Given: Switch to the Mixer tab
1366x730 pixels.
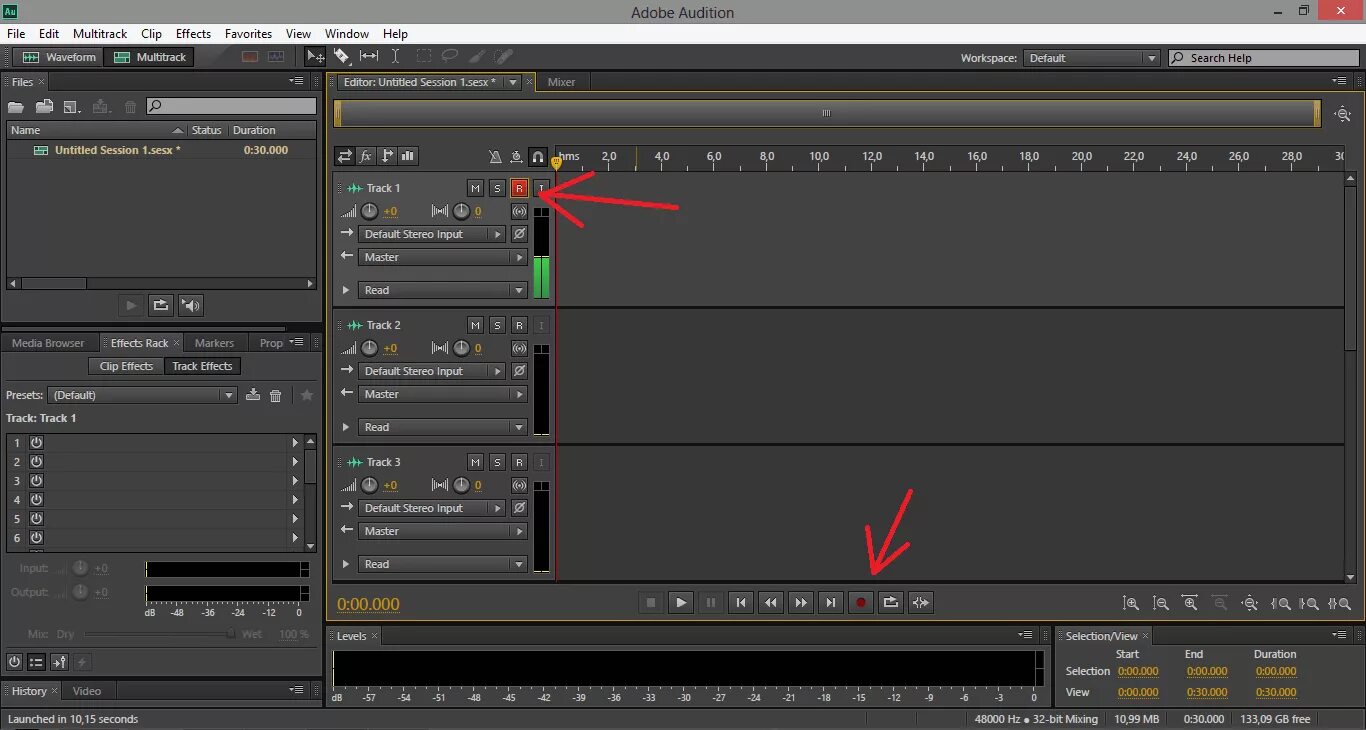Looking at the screenshot, I should click(561, 82).
